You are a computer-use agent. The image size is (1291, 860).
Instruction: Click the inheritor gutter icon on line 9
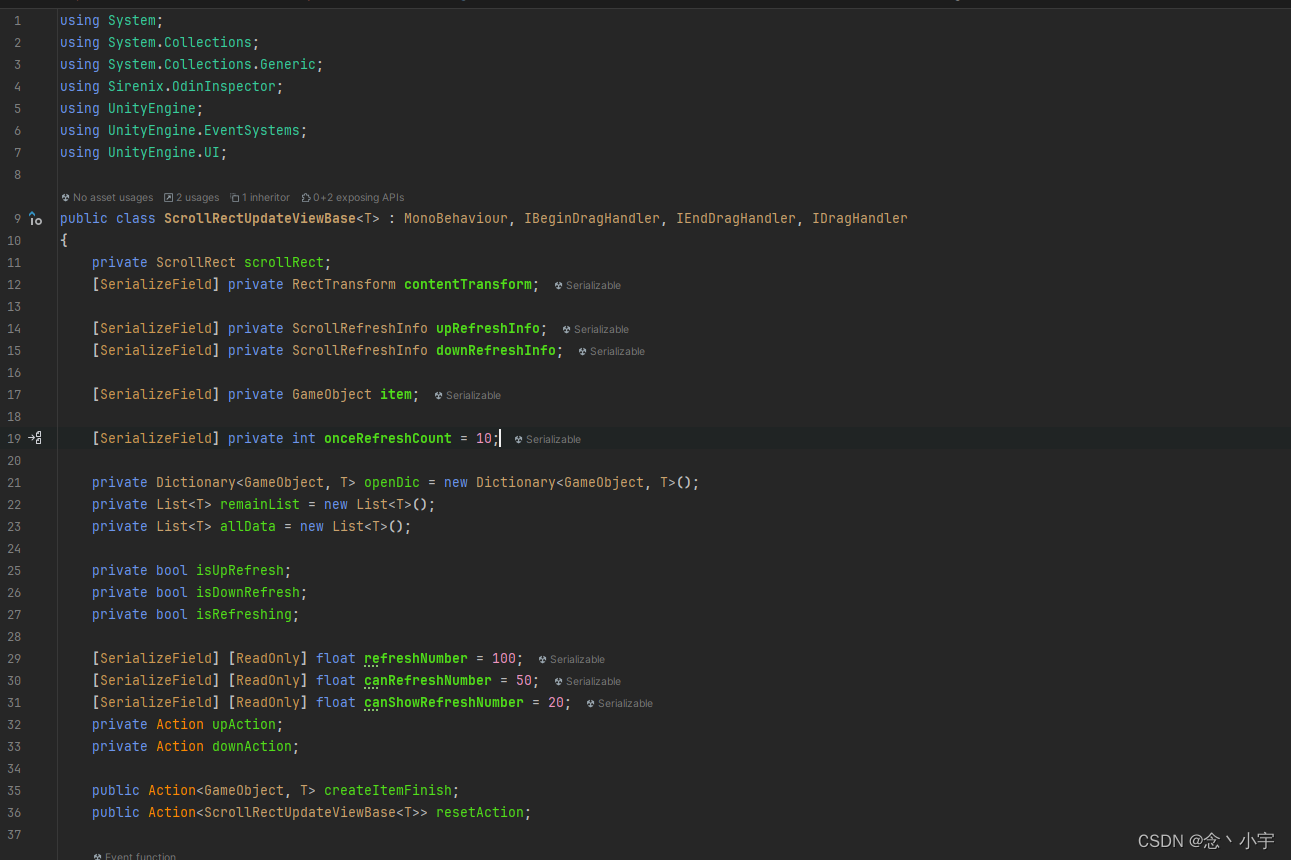[x=35, y=219]
